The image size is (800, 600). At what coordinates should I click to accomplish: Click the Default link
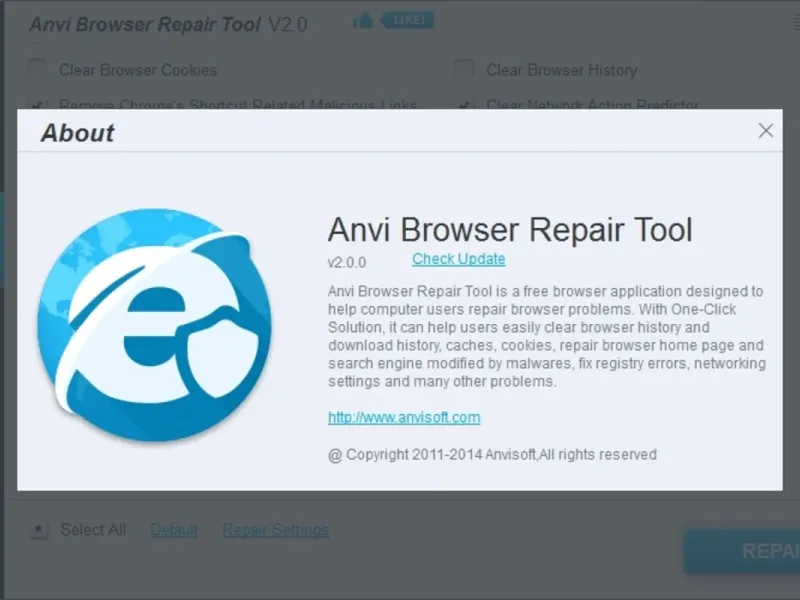[x=174, y=530]
